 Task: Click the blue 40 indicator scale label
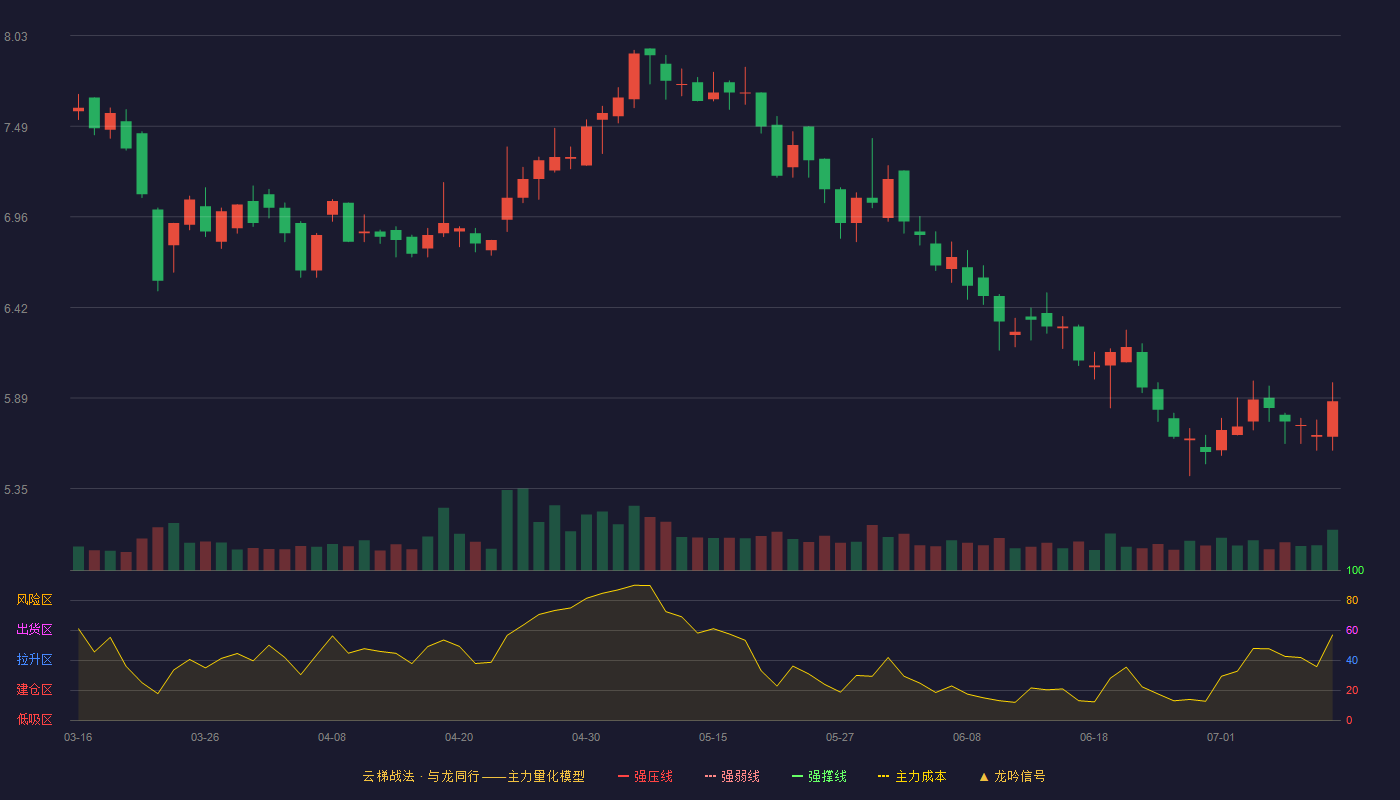[1352, 661]
